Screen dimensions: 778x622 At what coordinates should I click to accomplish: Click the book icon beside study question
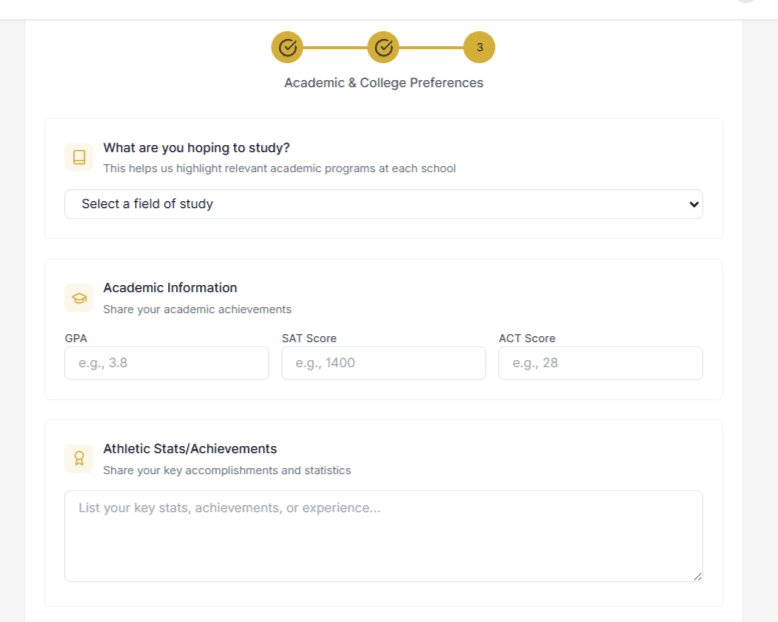pyautogui.click(x=79, y=157)
